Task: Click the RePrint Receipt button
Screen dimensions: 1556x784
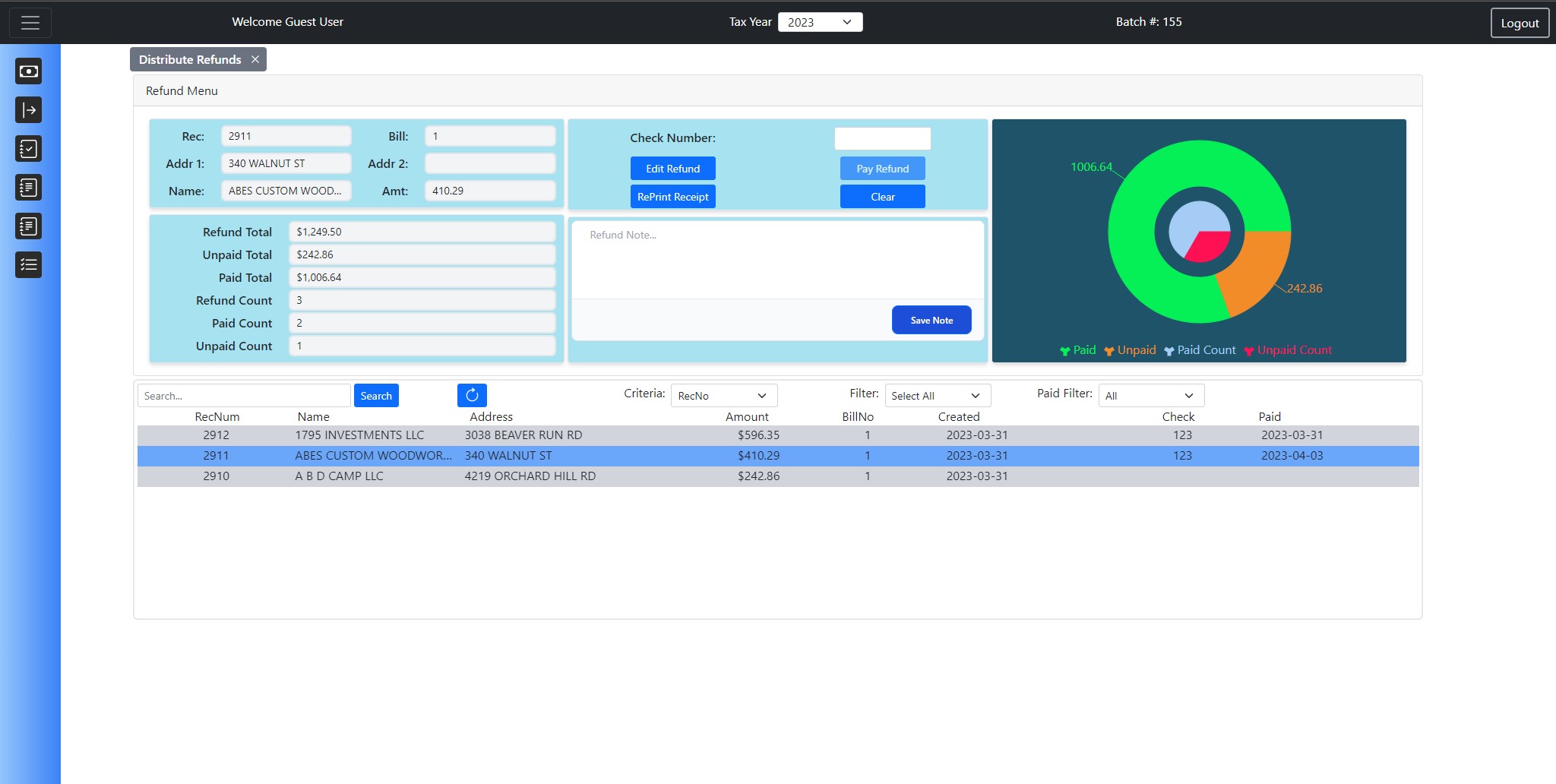Action: coord(673,197)
